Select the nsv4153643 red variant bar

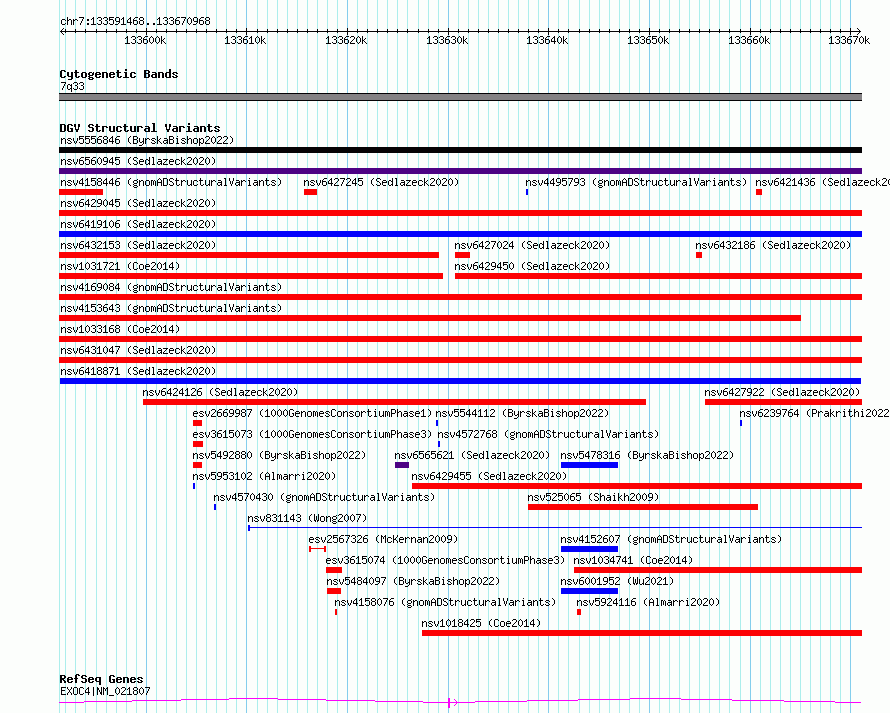430,318
